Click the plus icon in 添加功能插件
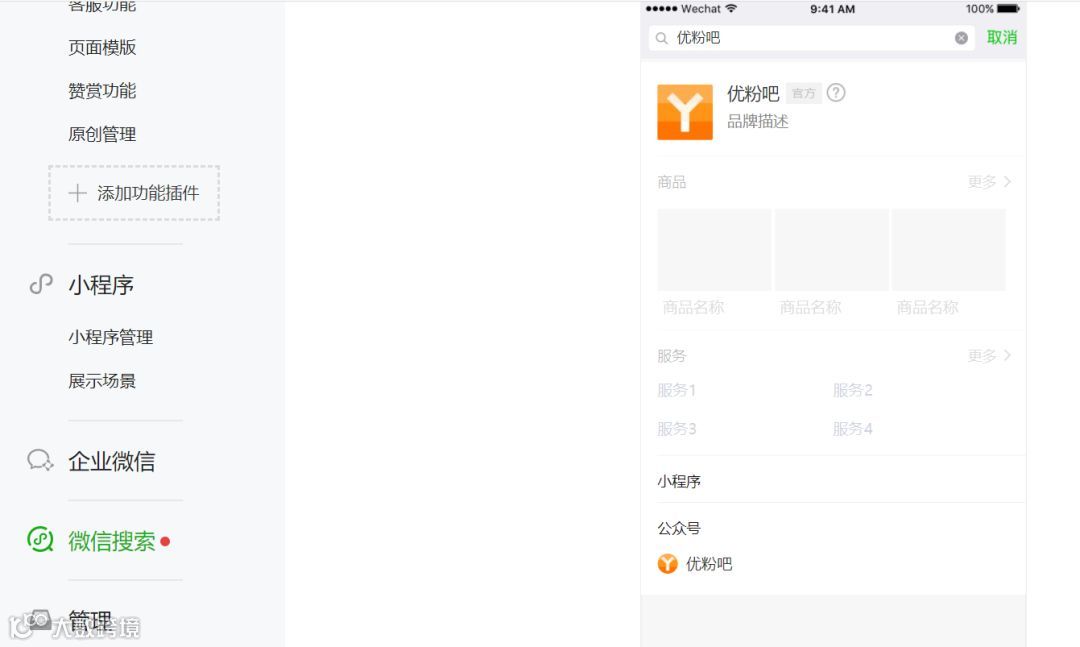The image size is (1080, 647). [x=78, y=193]
